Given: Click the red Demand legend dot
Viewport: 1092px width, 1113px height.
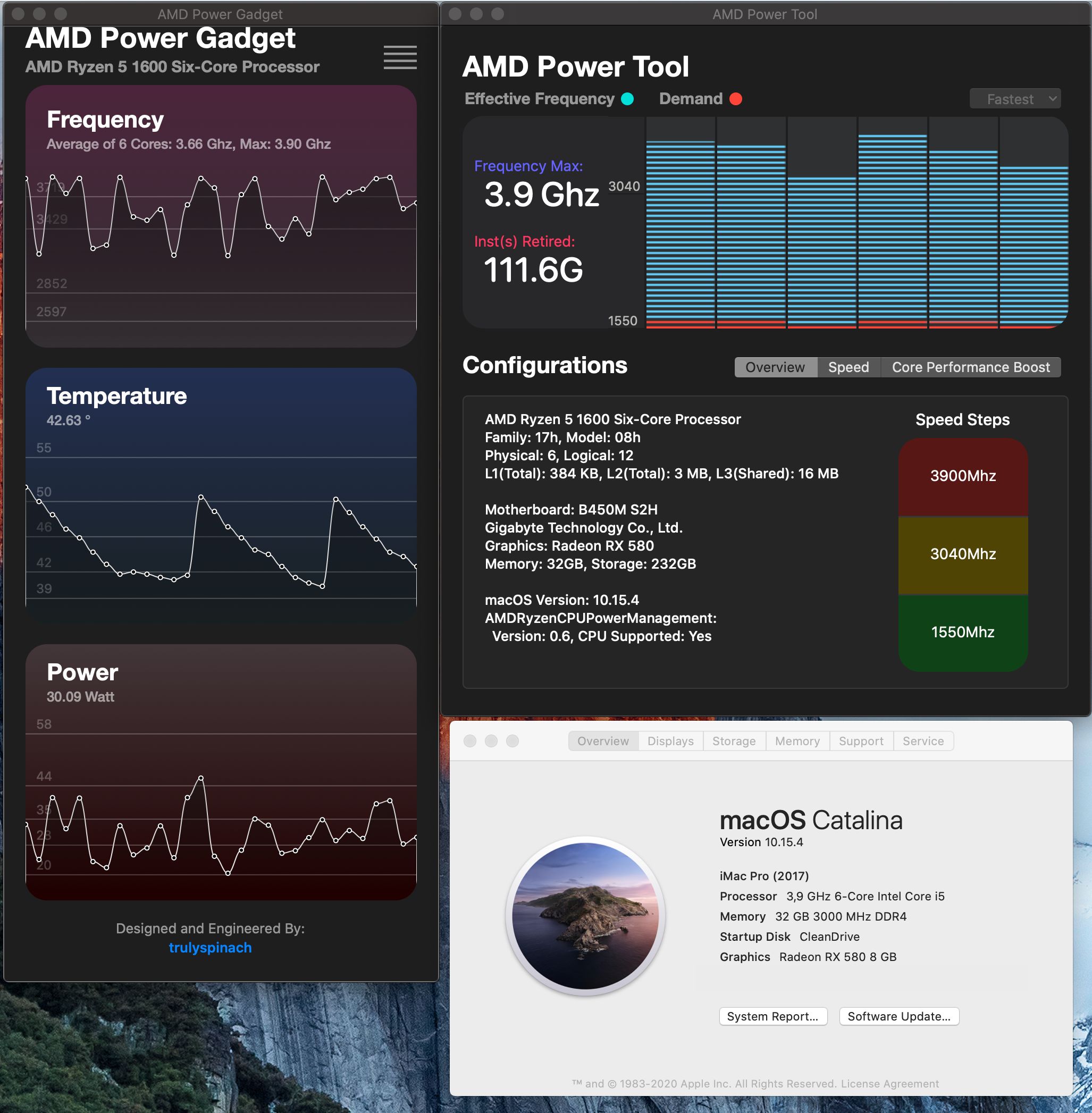Looking at the screenshot, I should [735, 99].
